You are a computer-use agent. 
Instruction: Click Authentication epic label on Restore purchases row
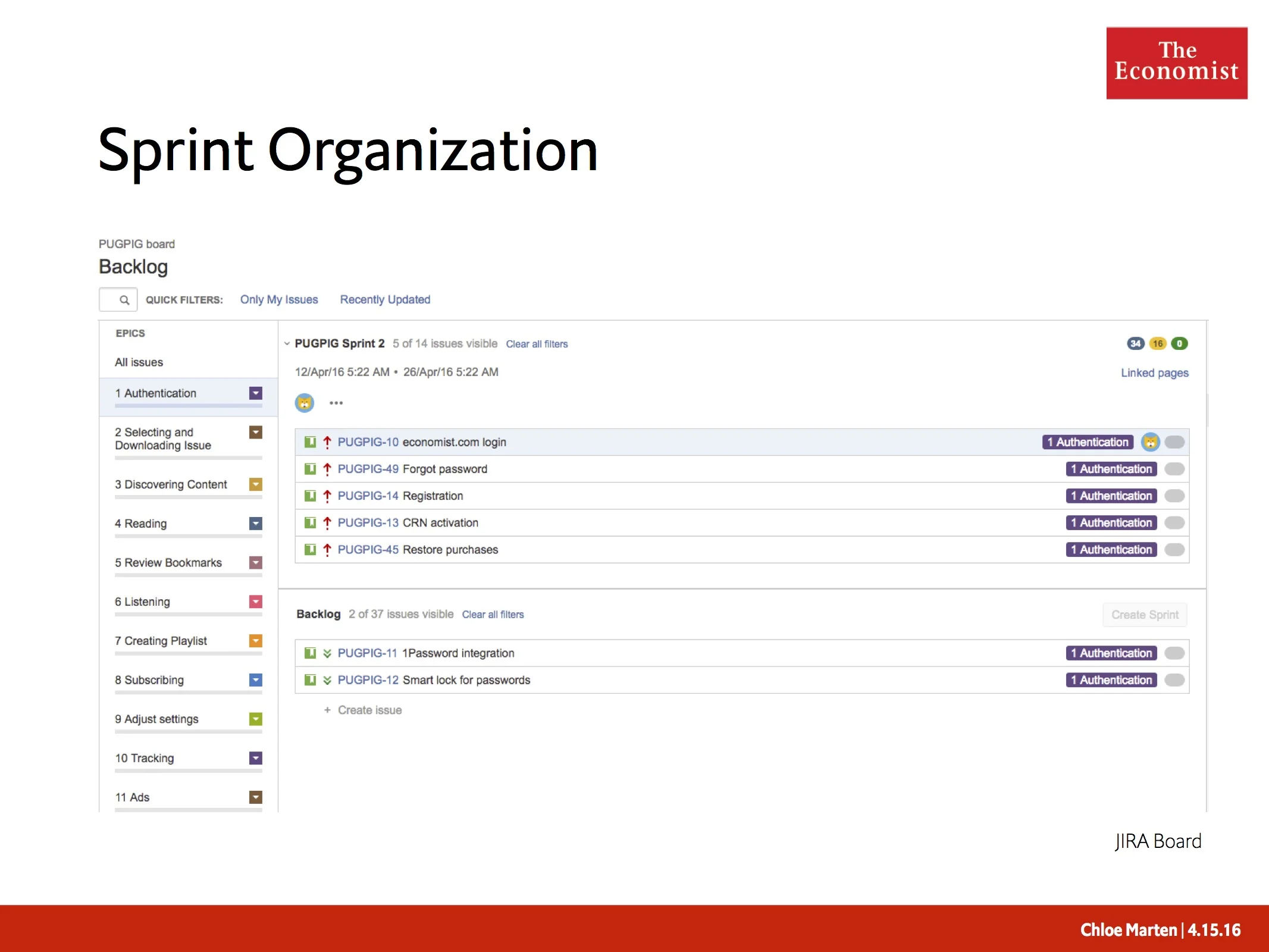pyautogui.click(x=1111, y=550)
